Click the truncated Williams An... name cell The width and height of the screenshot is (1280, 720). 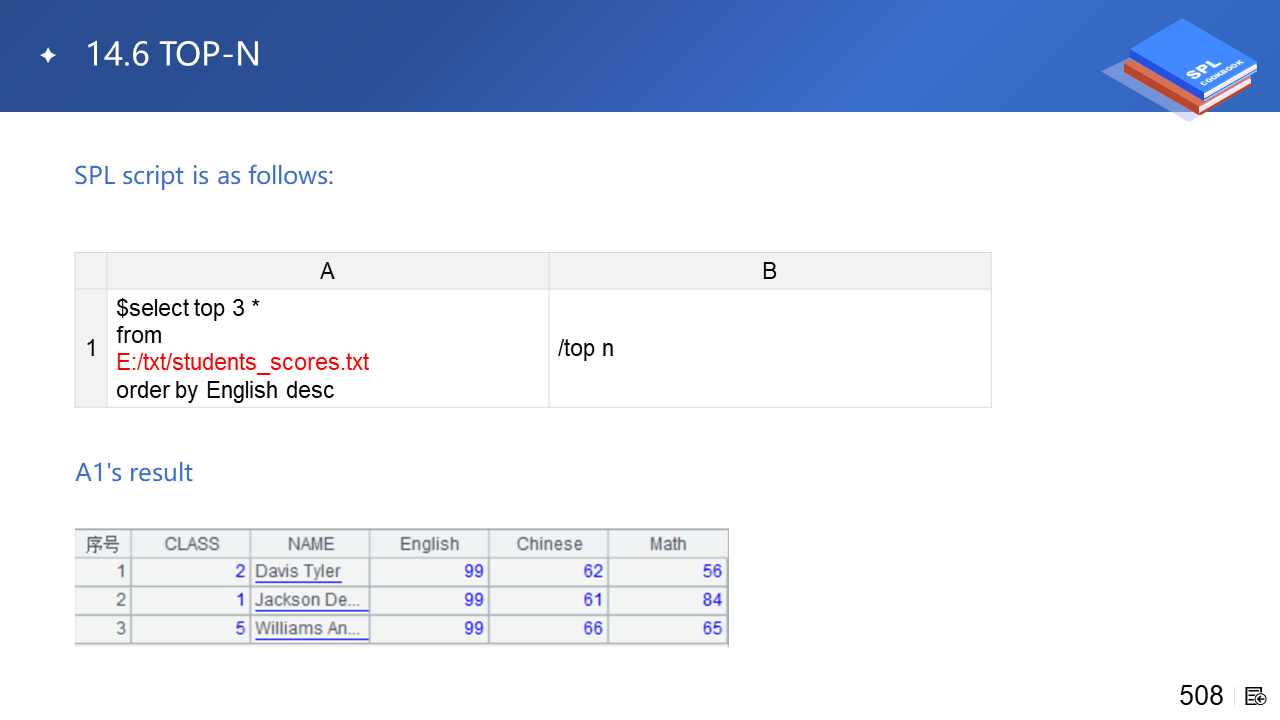click(x=308, y=629)
